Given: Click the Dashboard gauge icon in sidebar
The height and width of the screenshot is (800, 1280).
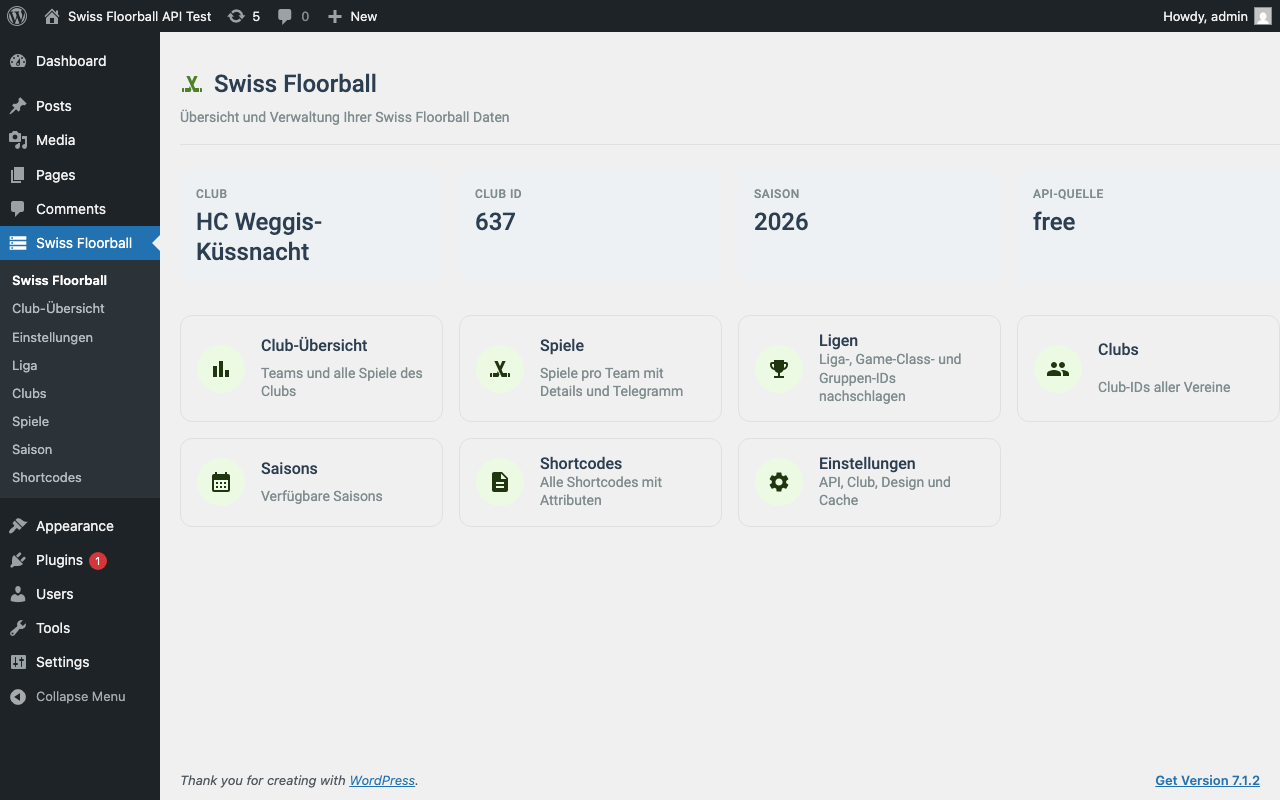Looking at the screenshot, I should pyautogui.click(x=18, y=61).
